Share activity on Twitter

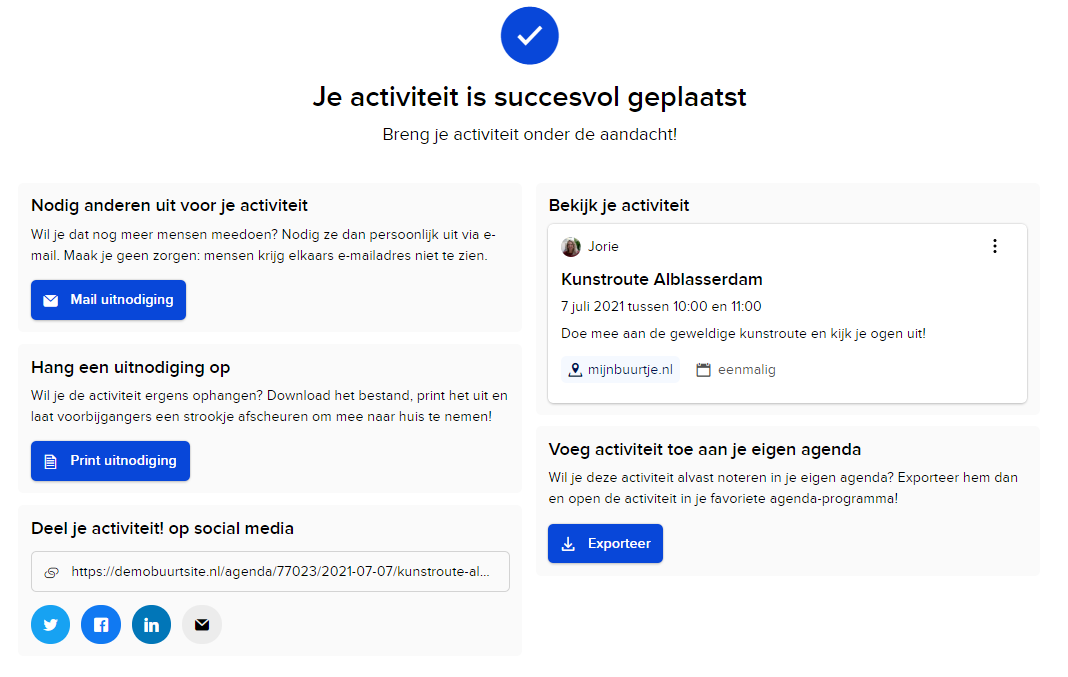[51, 625]
